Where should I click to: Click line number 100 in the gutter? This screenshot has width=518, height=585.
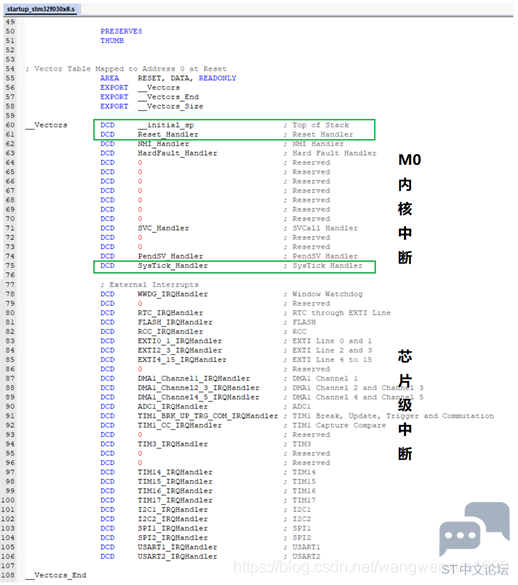click(8, 500)
